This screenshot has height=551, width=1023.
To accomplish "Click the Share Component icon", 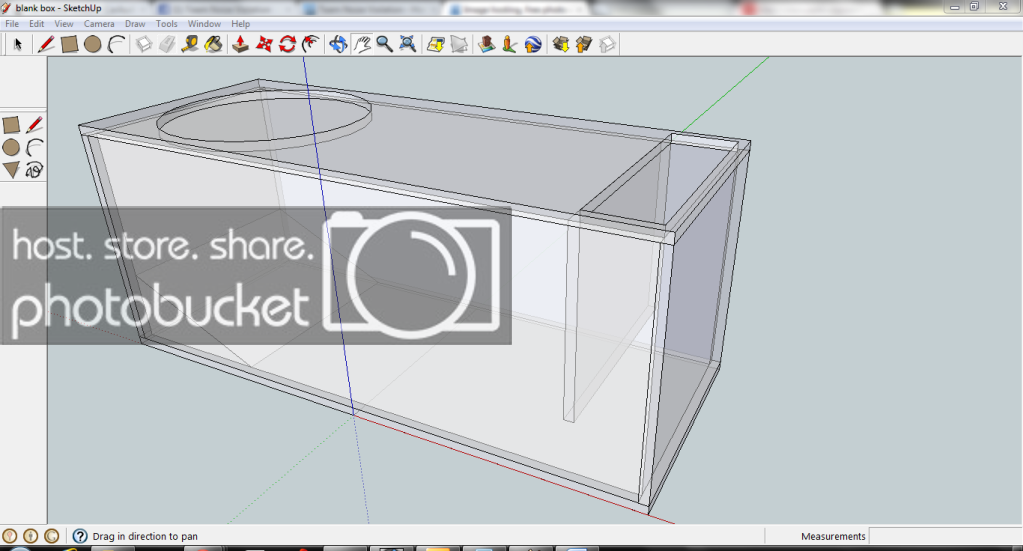I will [607, 44].
